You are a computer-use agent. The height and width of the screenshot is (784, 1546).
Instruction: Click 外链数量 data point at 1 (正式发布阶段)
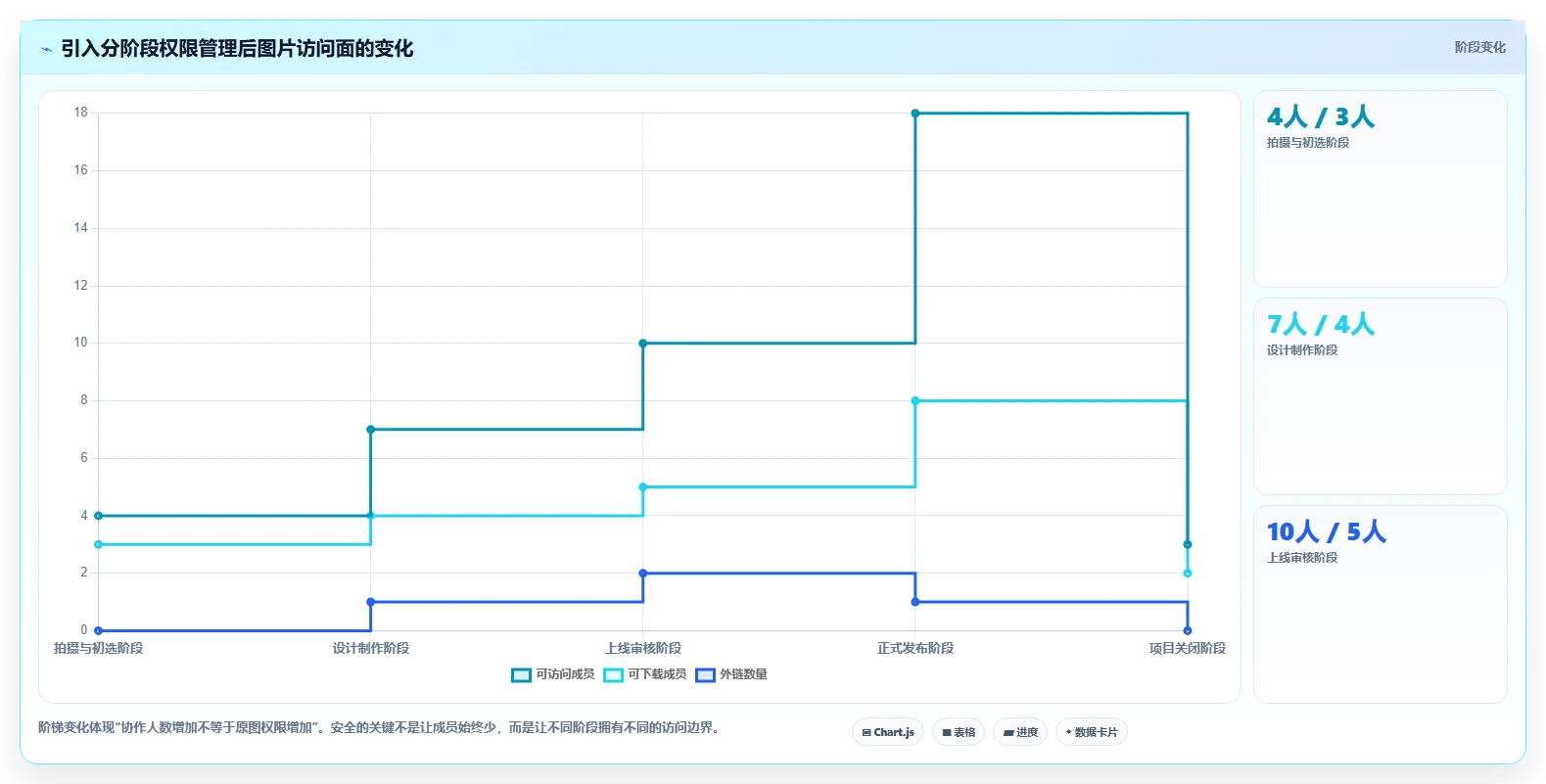pos(915,602)
